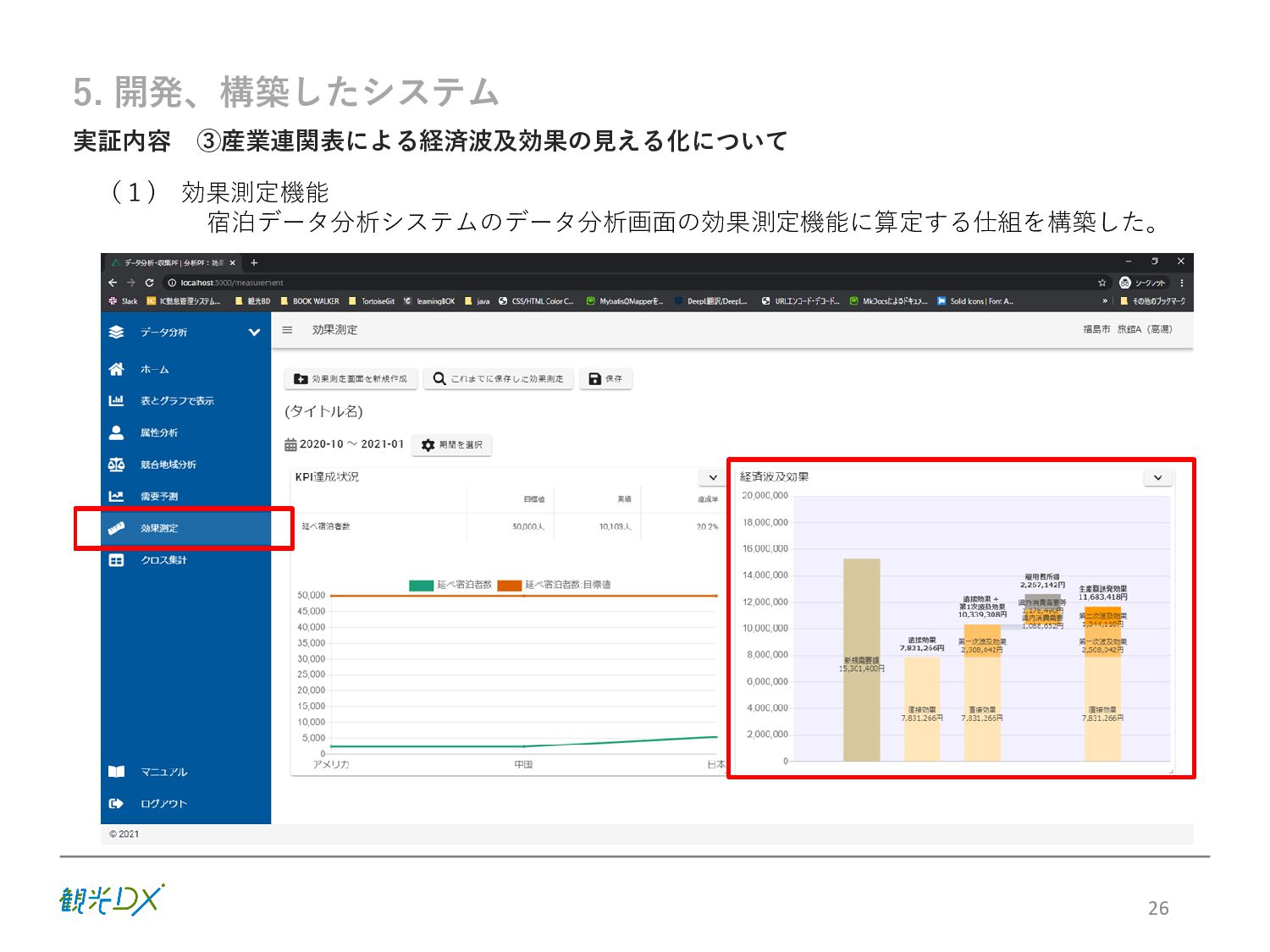Click これまでに保存した効果測定 search button
This screenshot has height=952, width=1270.
tap(499, 378)
